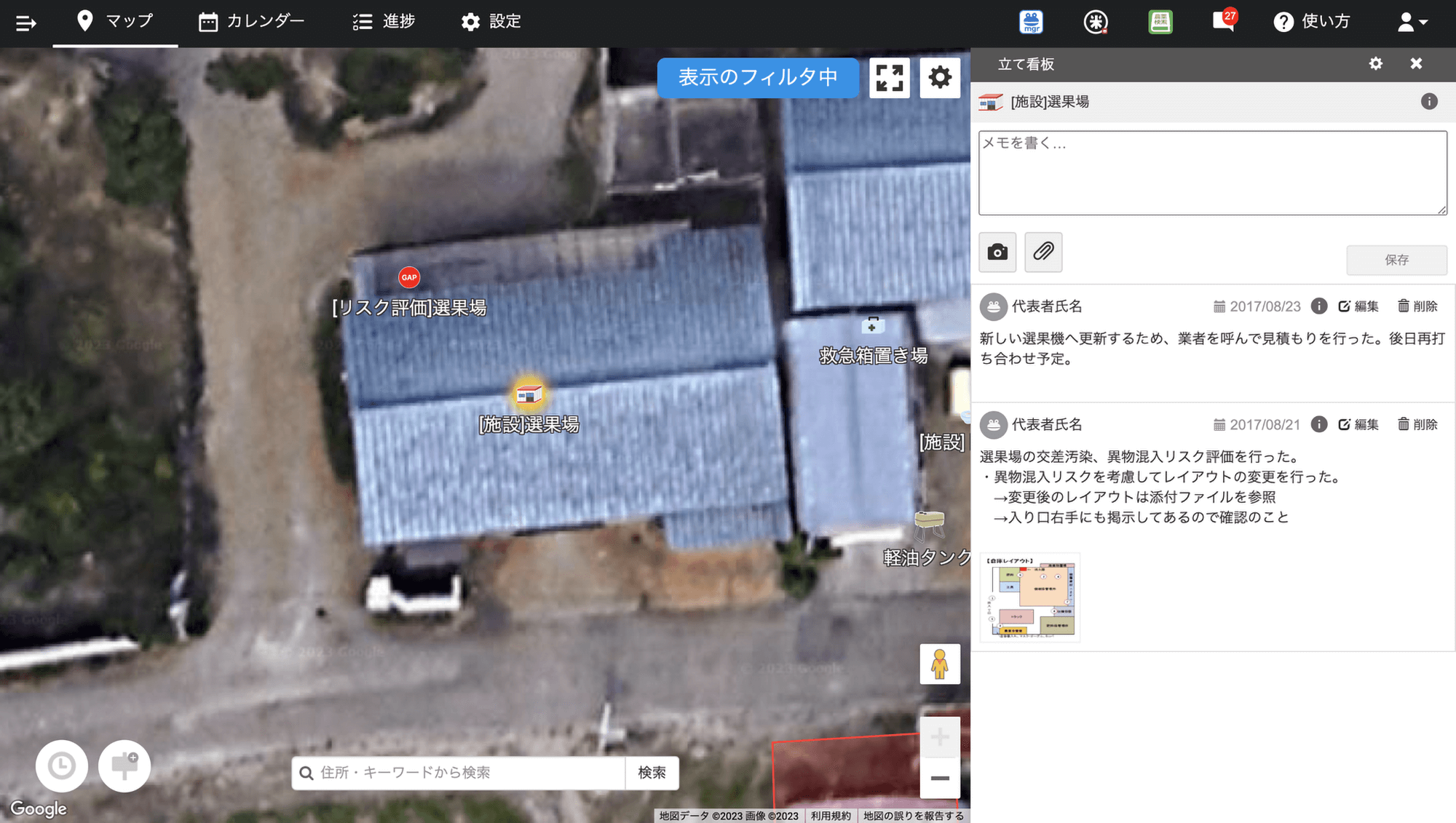
Task: Expand the hamburger side menu
Action: pos(25,23)
